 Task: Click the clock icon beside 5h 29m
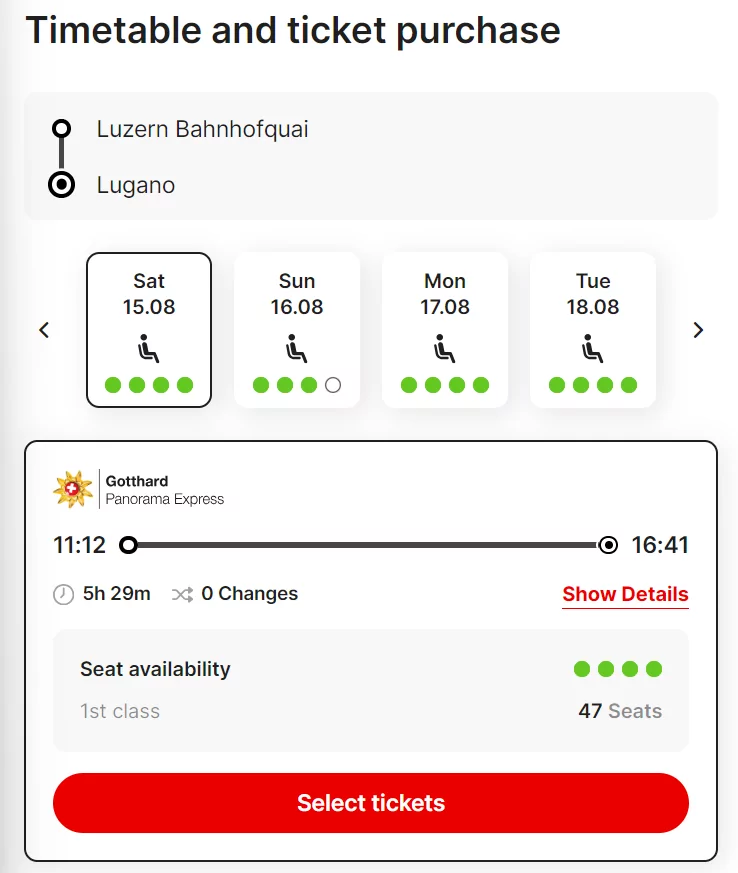coord(64,595)
